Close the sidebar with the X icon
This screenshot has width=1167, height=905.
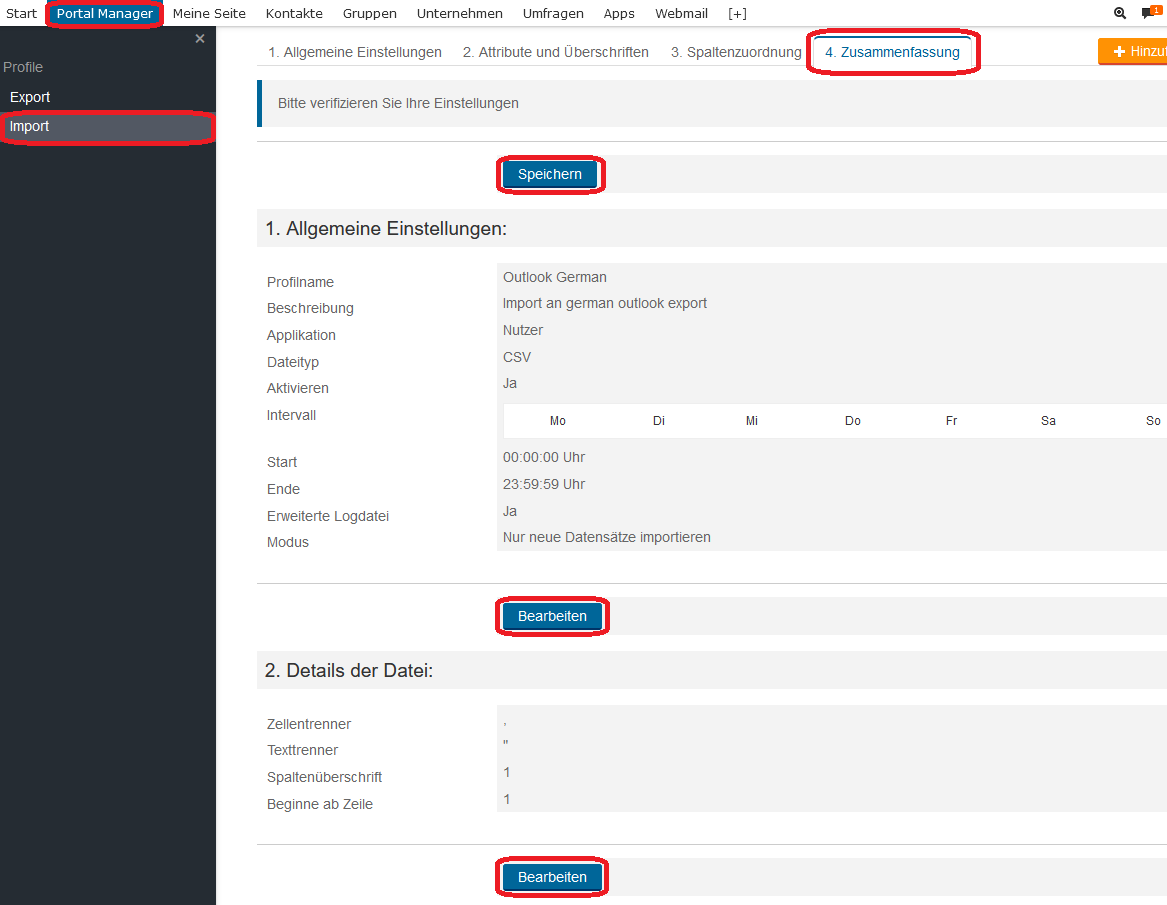(x=200, y=39)
